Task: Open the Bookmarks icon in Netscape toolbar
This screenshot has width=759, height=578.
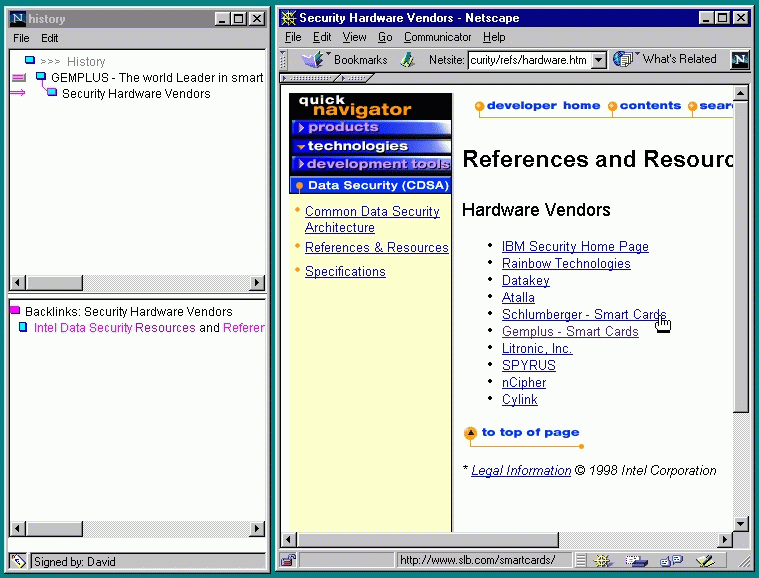Action: (314, 60)
